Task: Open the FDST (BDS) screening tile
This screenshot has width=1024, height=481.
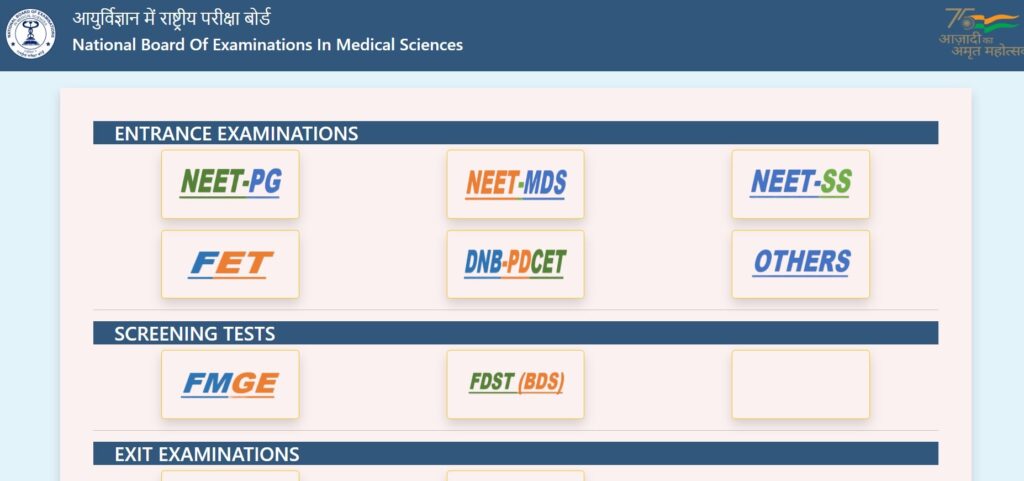Action: (515, 384)
